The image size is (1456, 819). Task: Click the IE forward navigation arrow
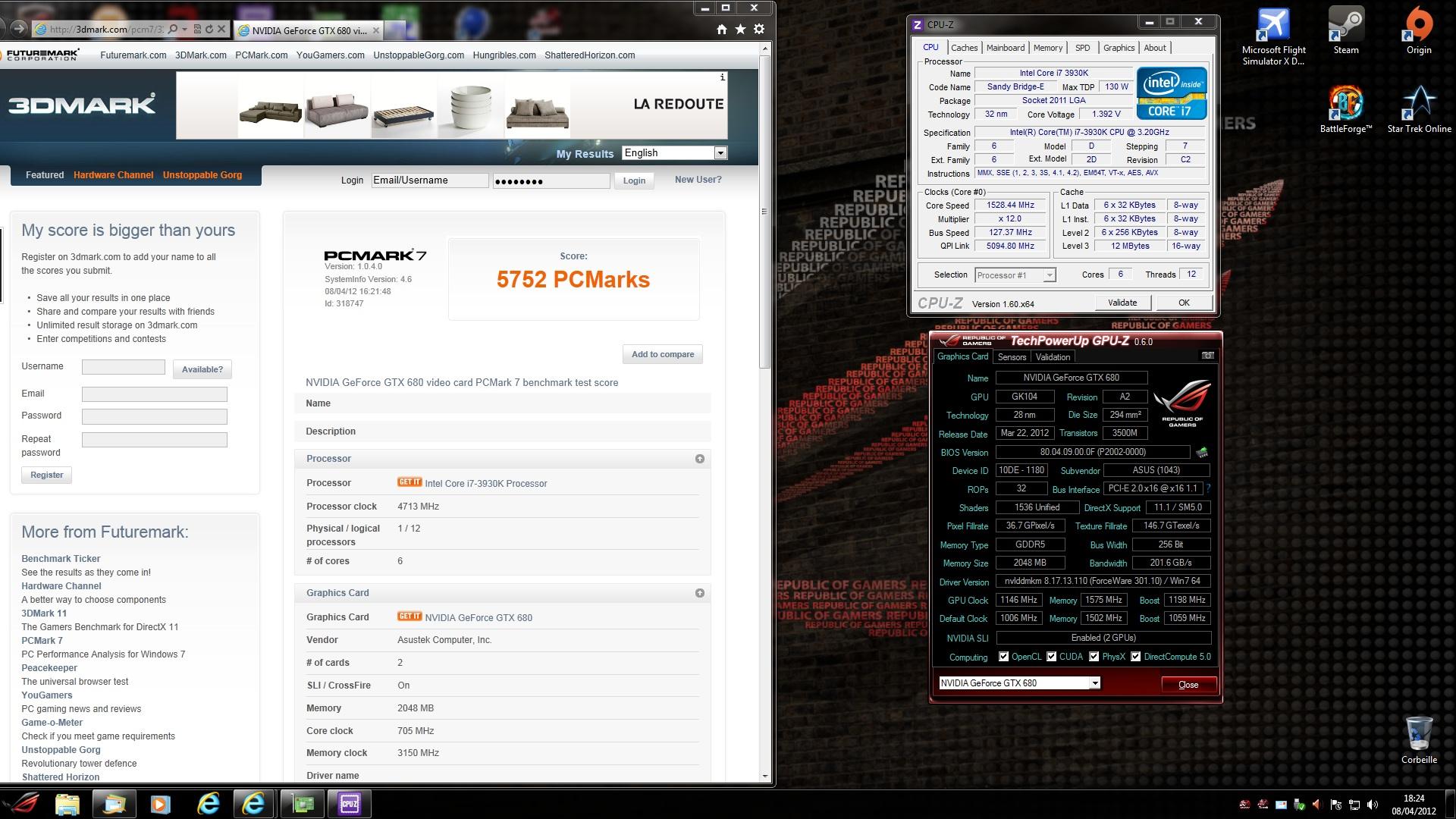pos(17,30)
